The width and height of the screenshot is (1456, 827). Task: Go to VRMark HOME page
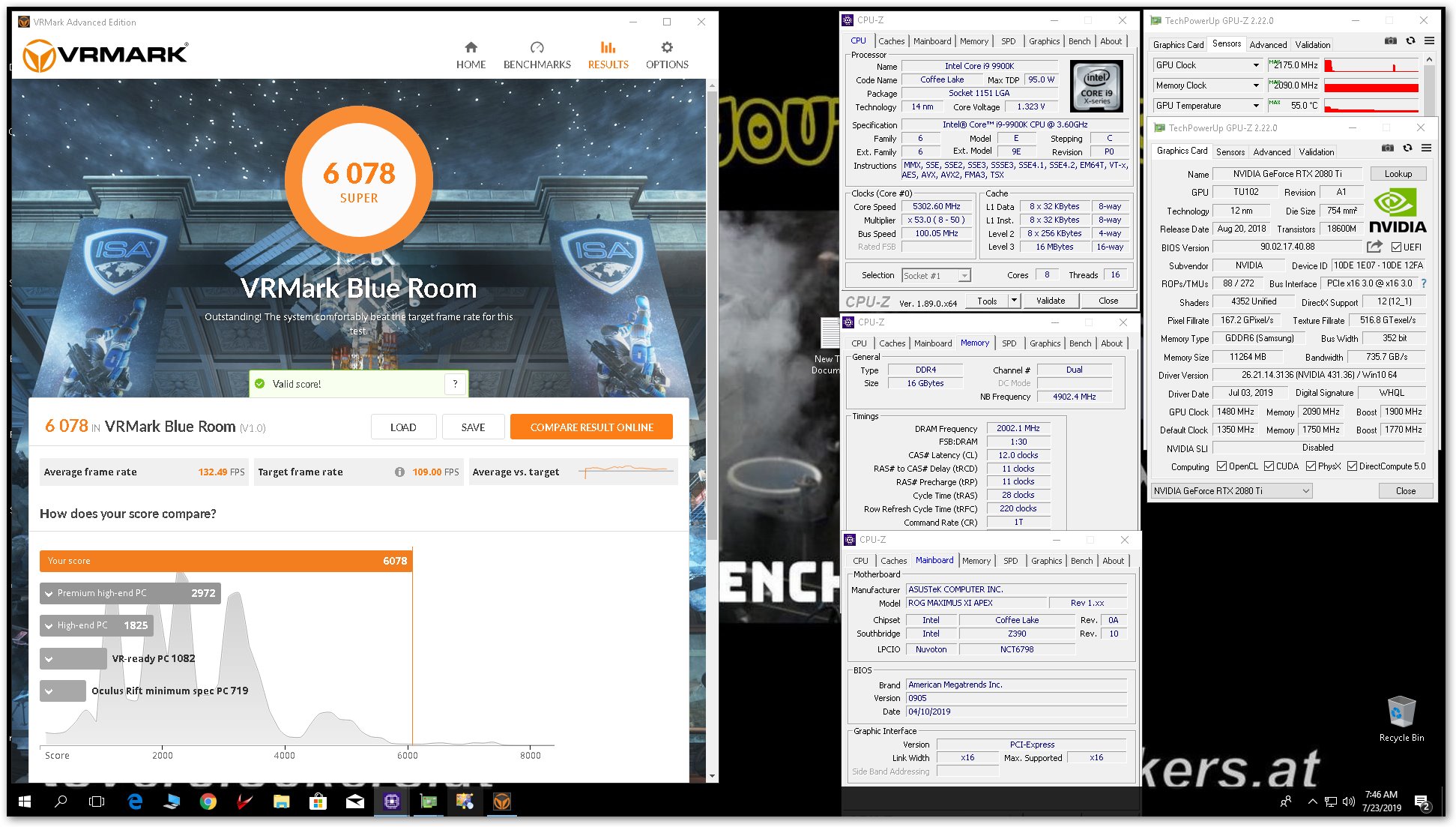point(471,56)
